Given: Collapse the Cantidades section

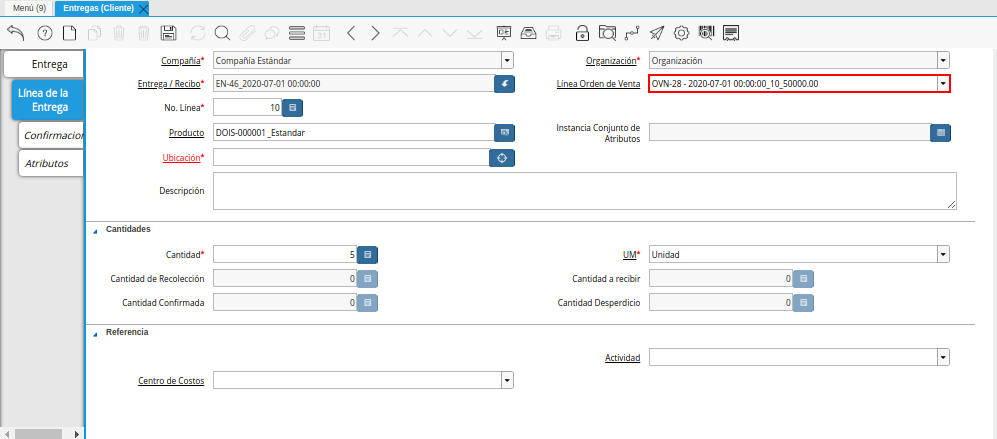Looking at the screenshot, I should coord(95,232).
